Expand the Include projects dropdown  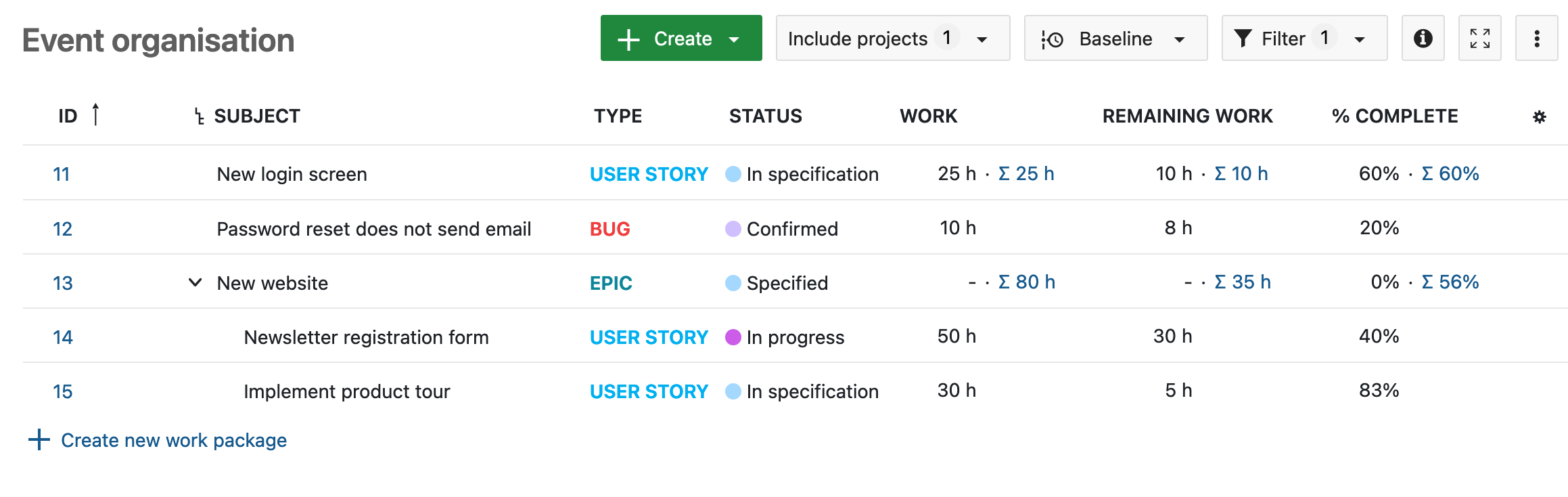click(892, 39)
